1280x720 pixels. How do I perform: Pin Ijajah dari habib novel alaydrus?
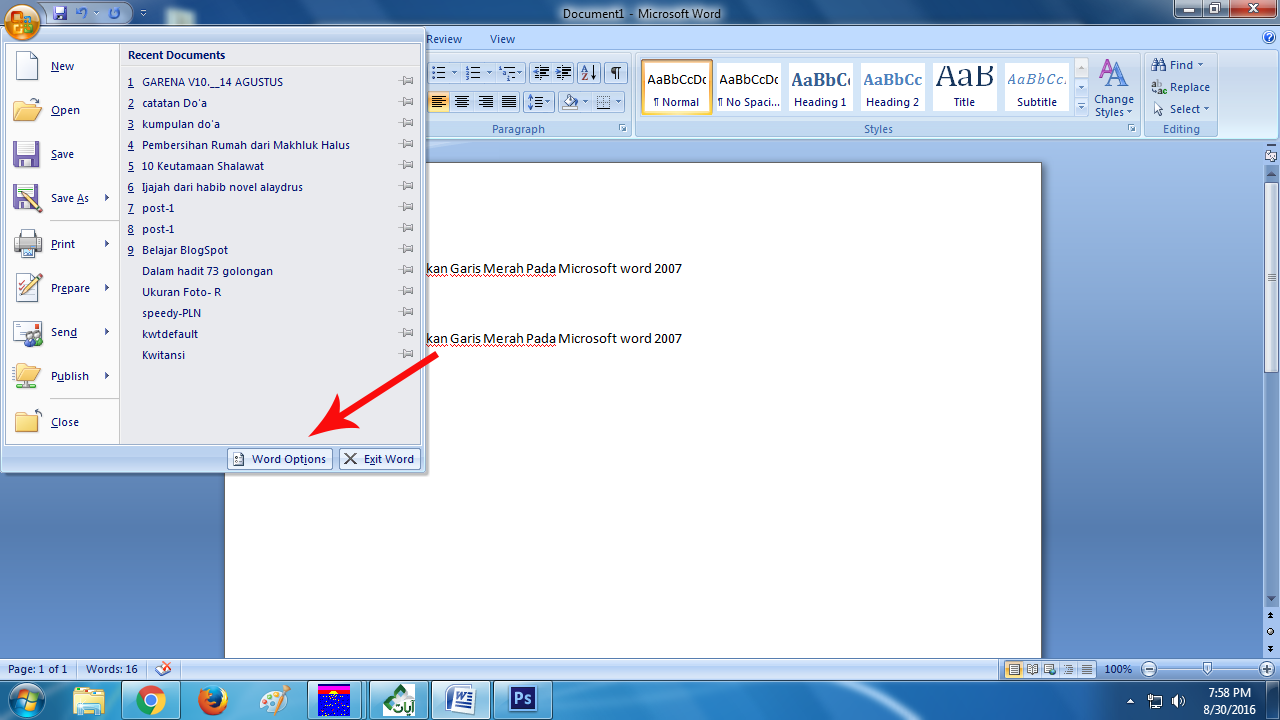407,187
